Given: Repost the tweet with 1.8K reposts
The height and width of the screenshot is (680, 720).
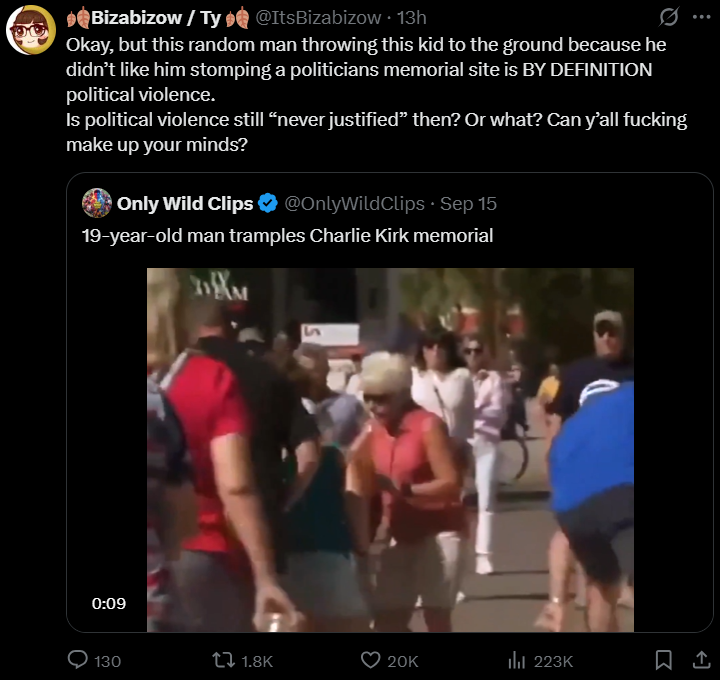Looking at the screenshot, I should click(x=223, y=660).
